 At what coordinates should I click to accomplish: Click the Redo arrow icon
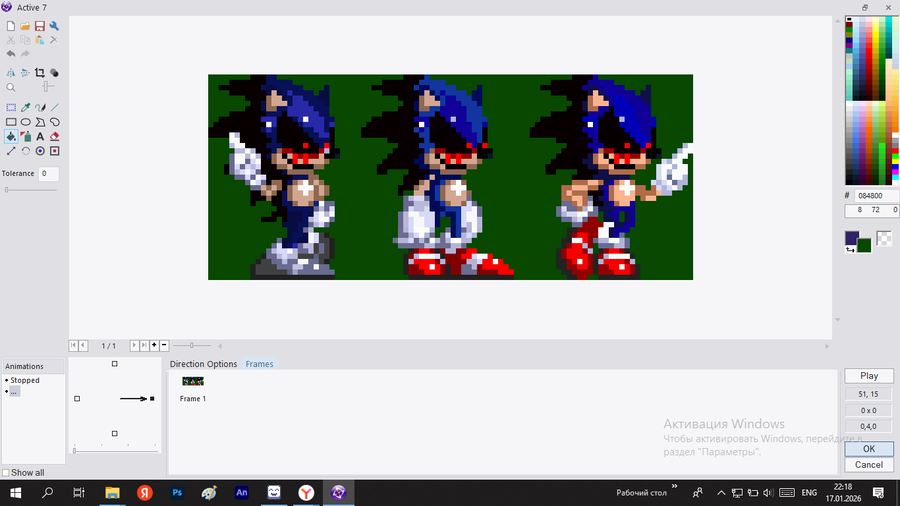click(x=25, y=54)
